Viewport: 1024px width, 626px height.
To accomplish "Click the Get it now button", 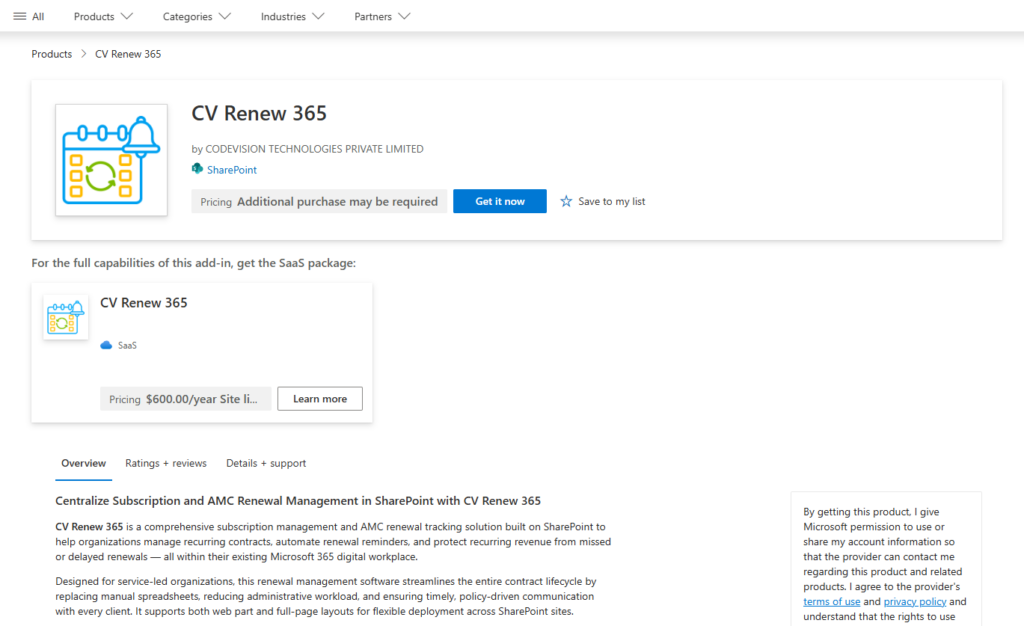I will tap(500, 201).
